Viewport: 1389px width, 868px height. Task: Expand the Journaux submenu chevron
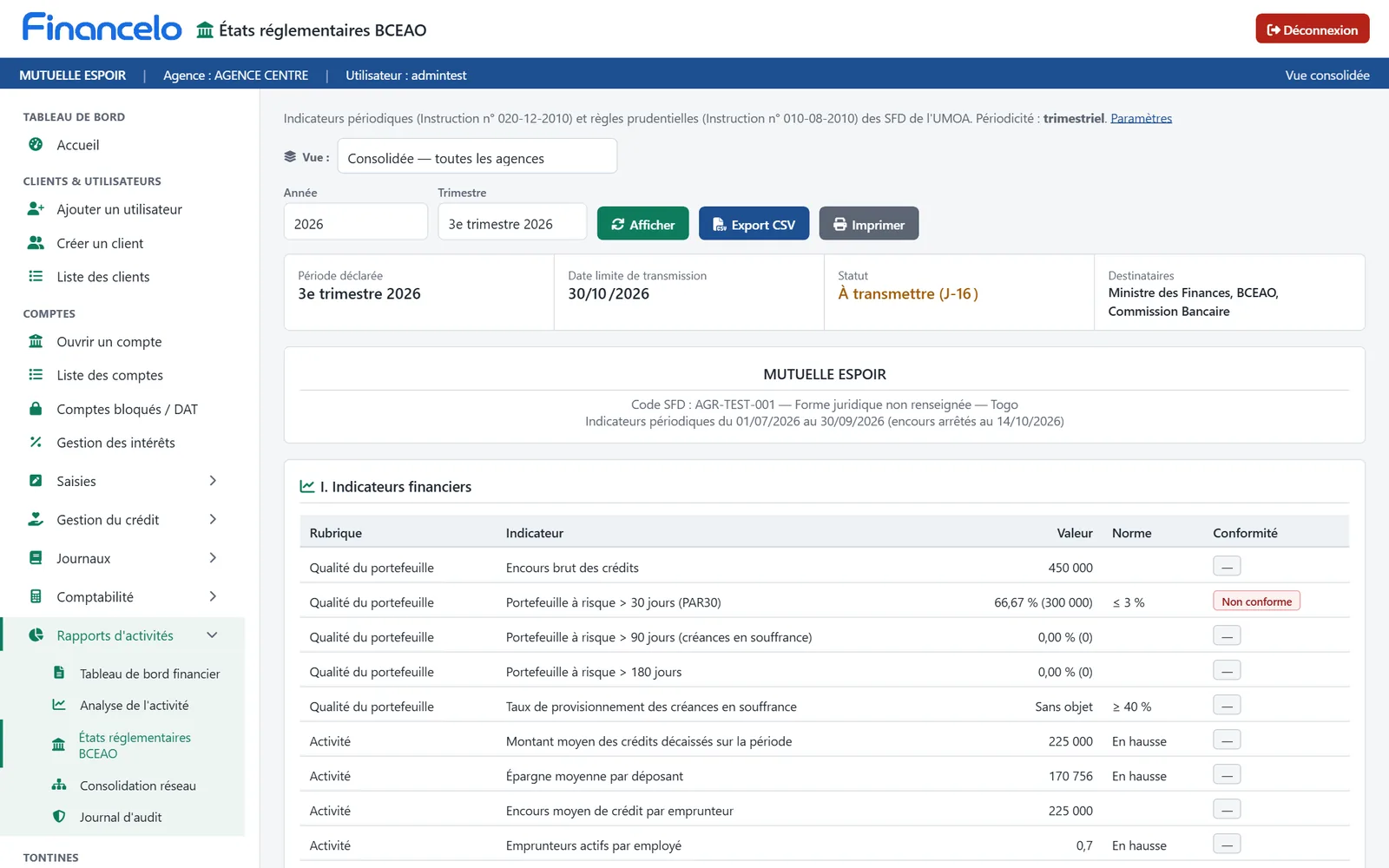coord(213,558)
